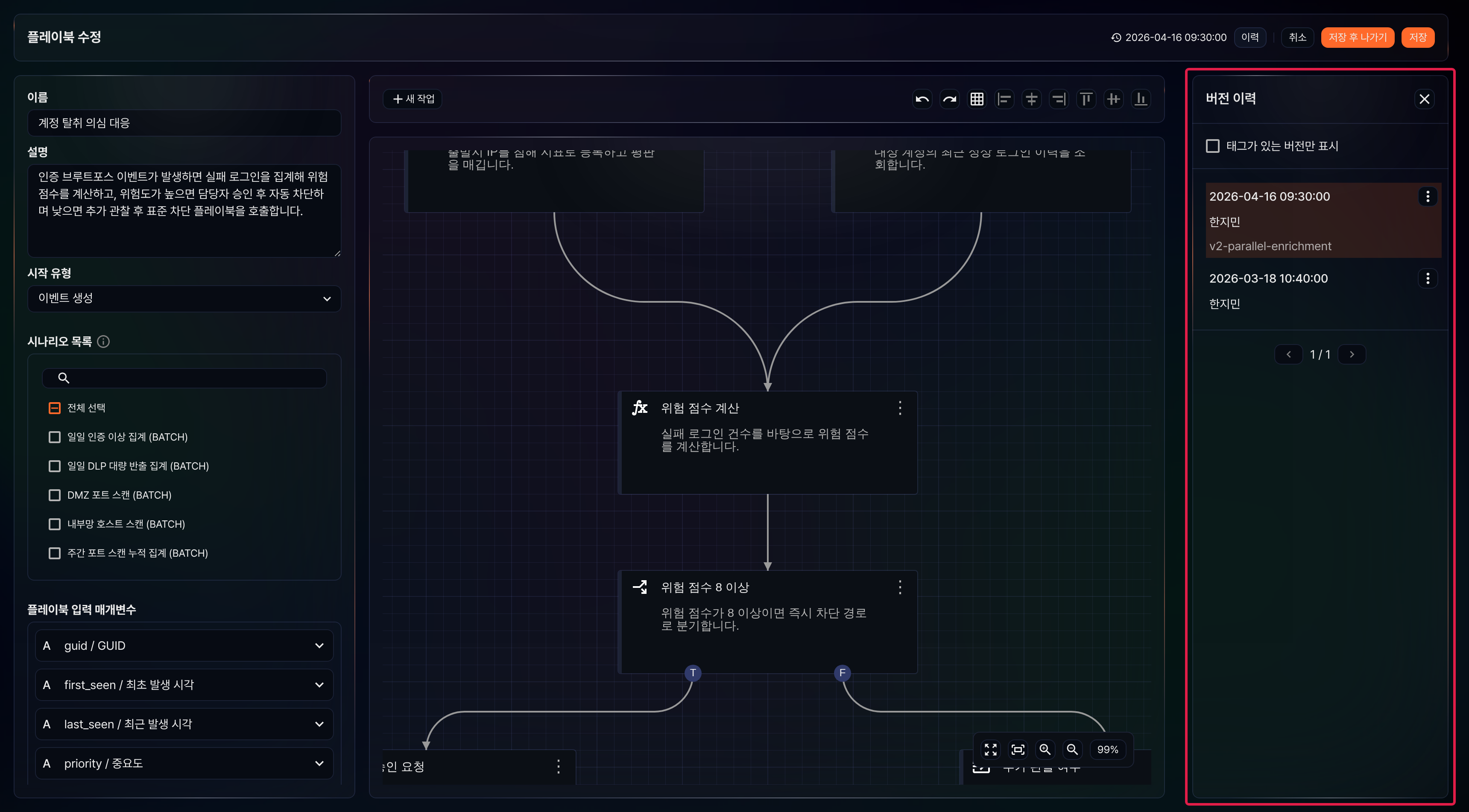
Task: Close the 버전 이력 panel
Action: click(1425, 99)
